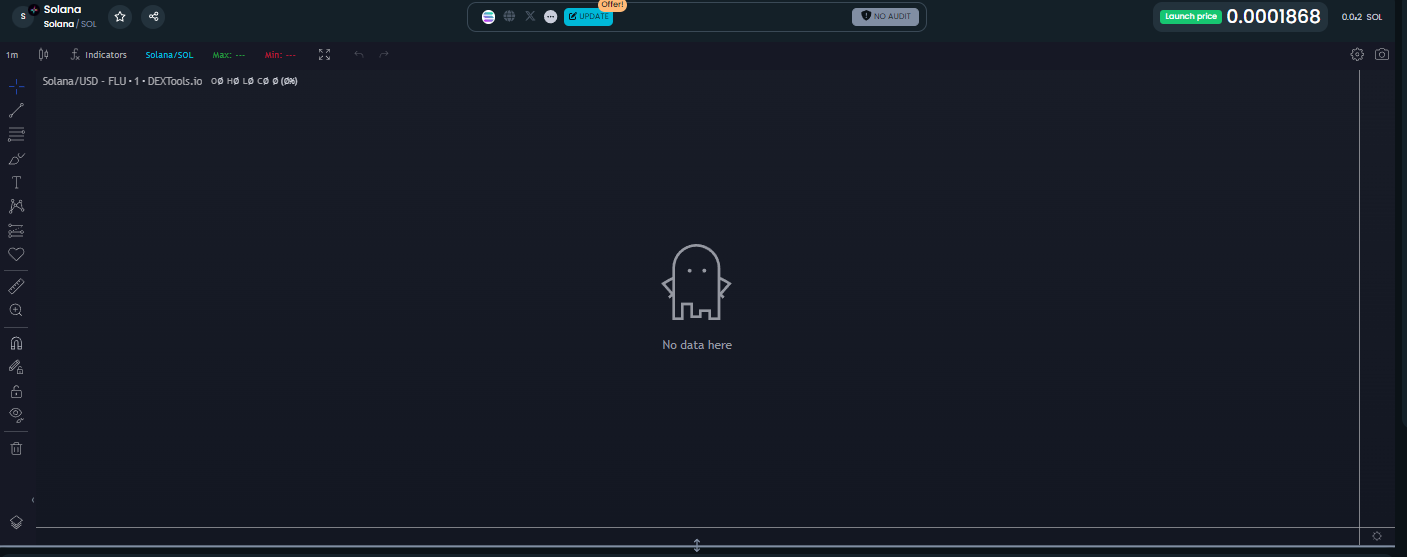The image size is (1407, 557).
Task: Select the brush drawing tool
Action: click(x=16, y=158)
